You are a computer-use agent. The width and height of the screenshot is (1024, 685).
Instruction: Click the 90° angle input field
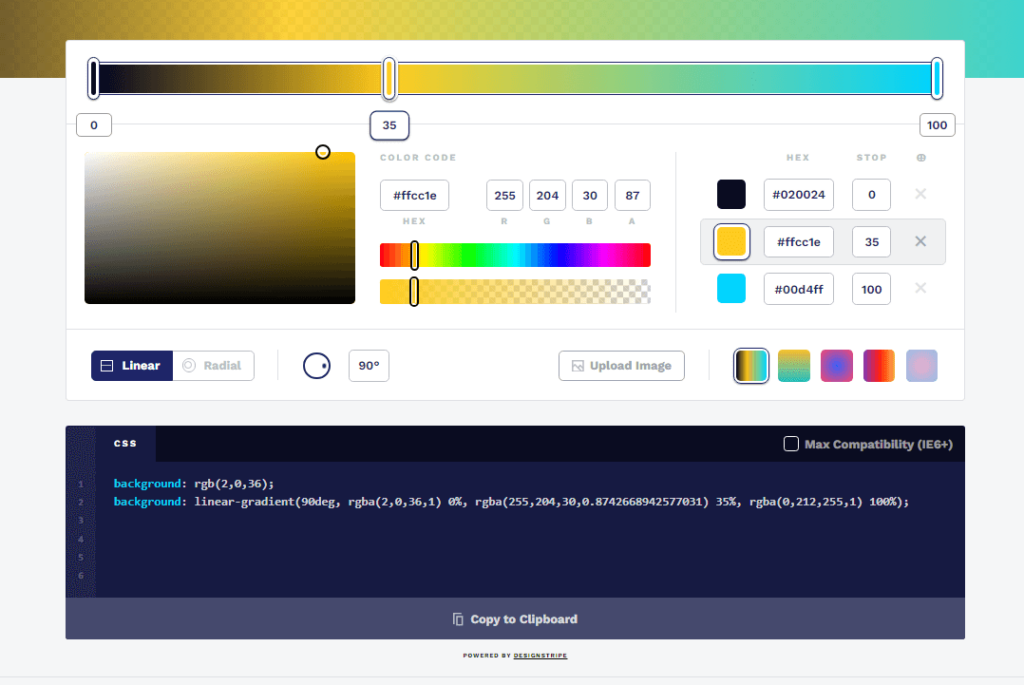coord(368,365)
